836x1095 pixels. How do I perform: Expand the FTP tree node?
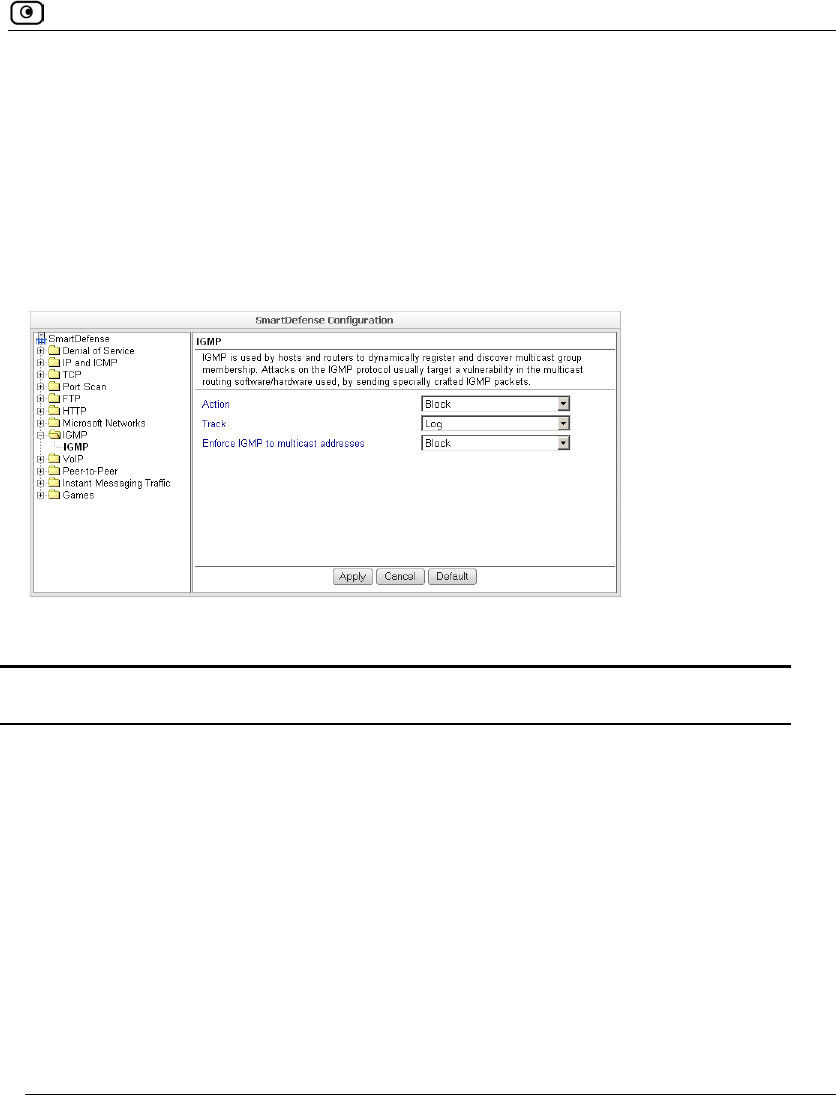pyautogui.click(x=41, y=399)
